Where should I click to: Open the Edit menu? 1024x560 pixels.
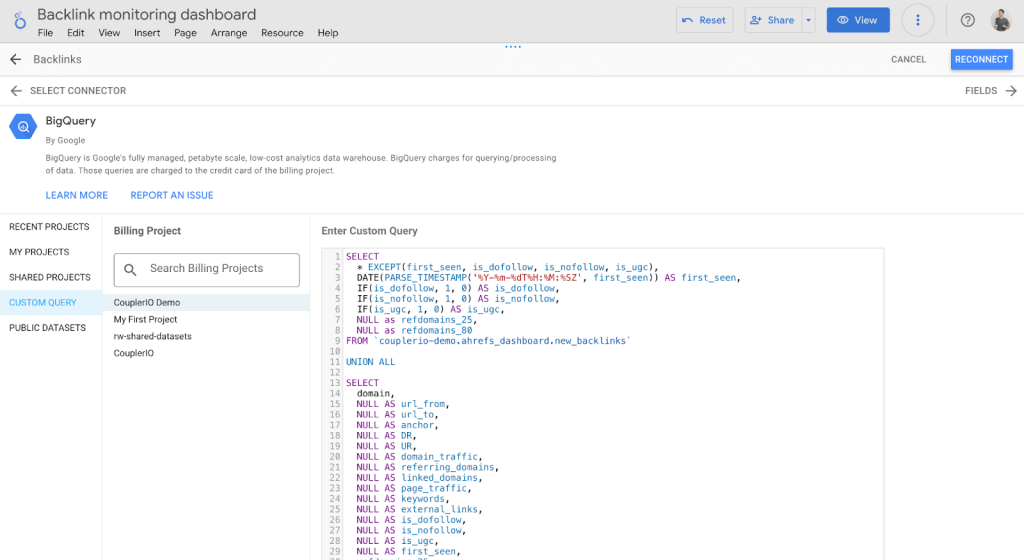coord(75,33)
